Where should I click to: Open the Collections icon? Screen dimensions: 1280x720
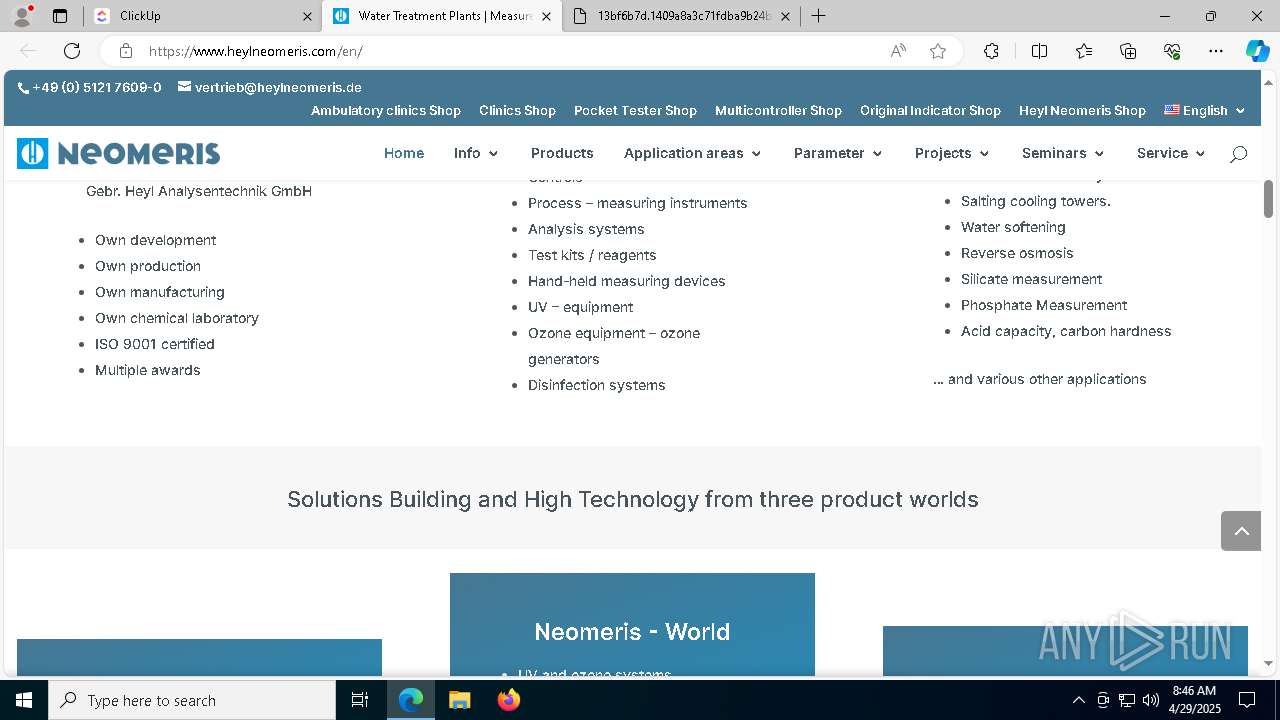tap(1128, 51)
